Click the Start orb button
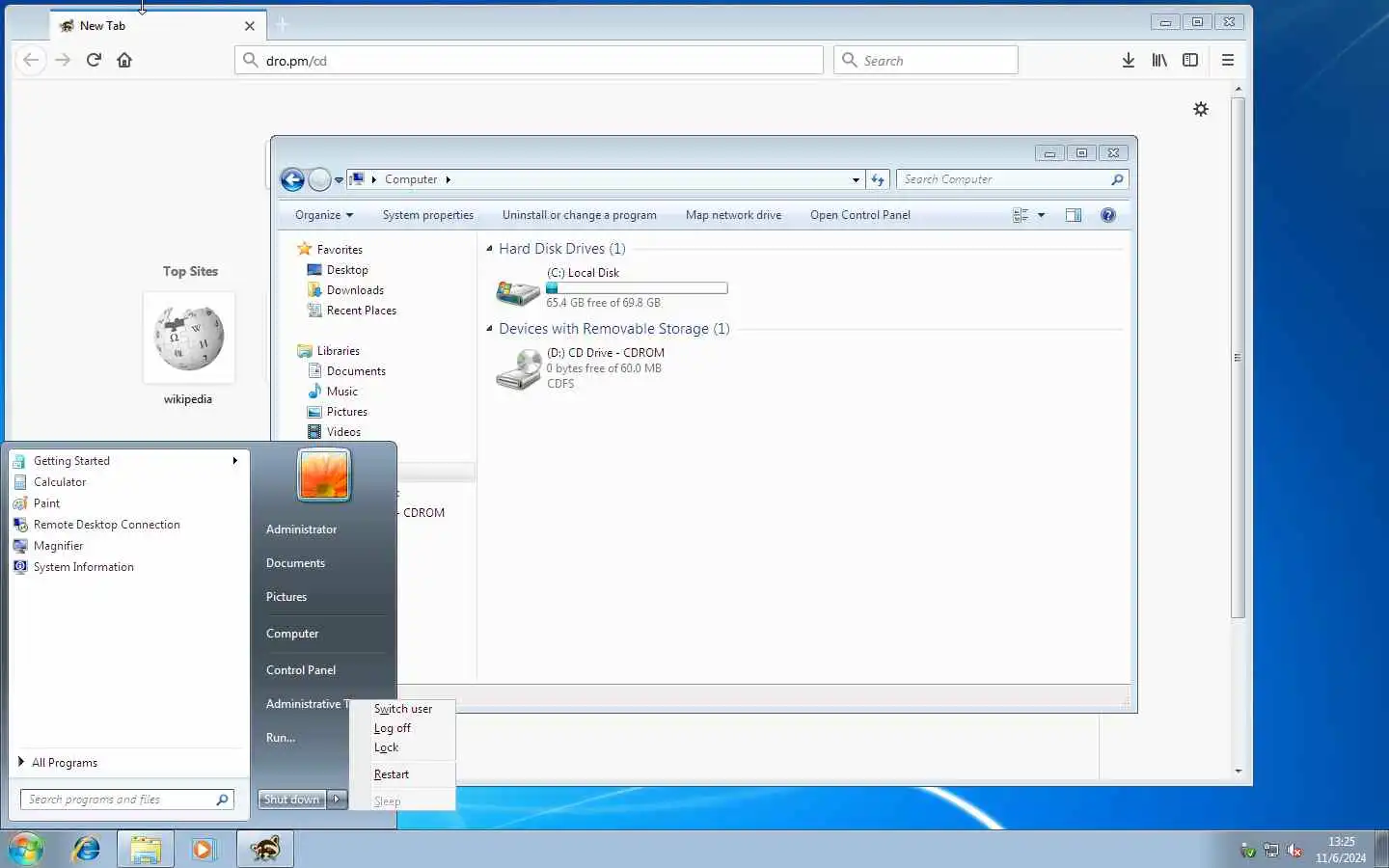 tap(26, 849)
